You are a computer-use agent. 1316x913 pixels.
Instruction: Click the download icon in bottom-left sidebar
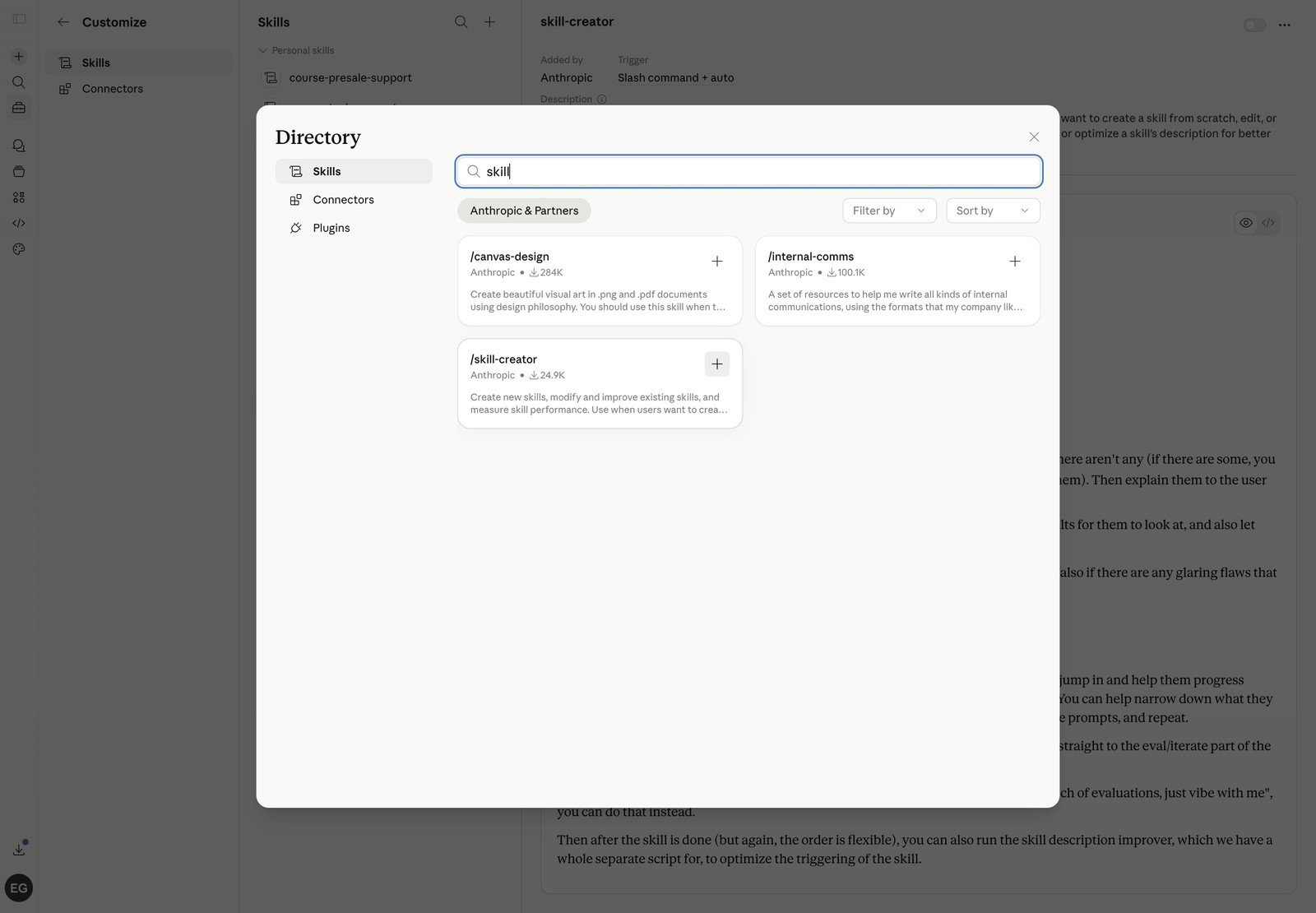[x=19, y=850]
